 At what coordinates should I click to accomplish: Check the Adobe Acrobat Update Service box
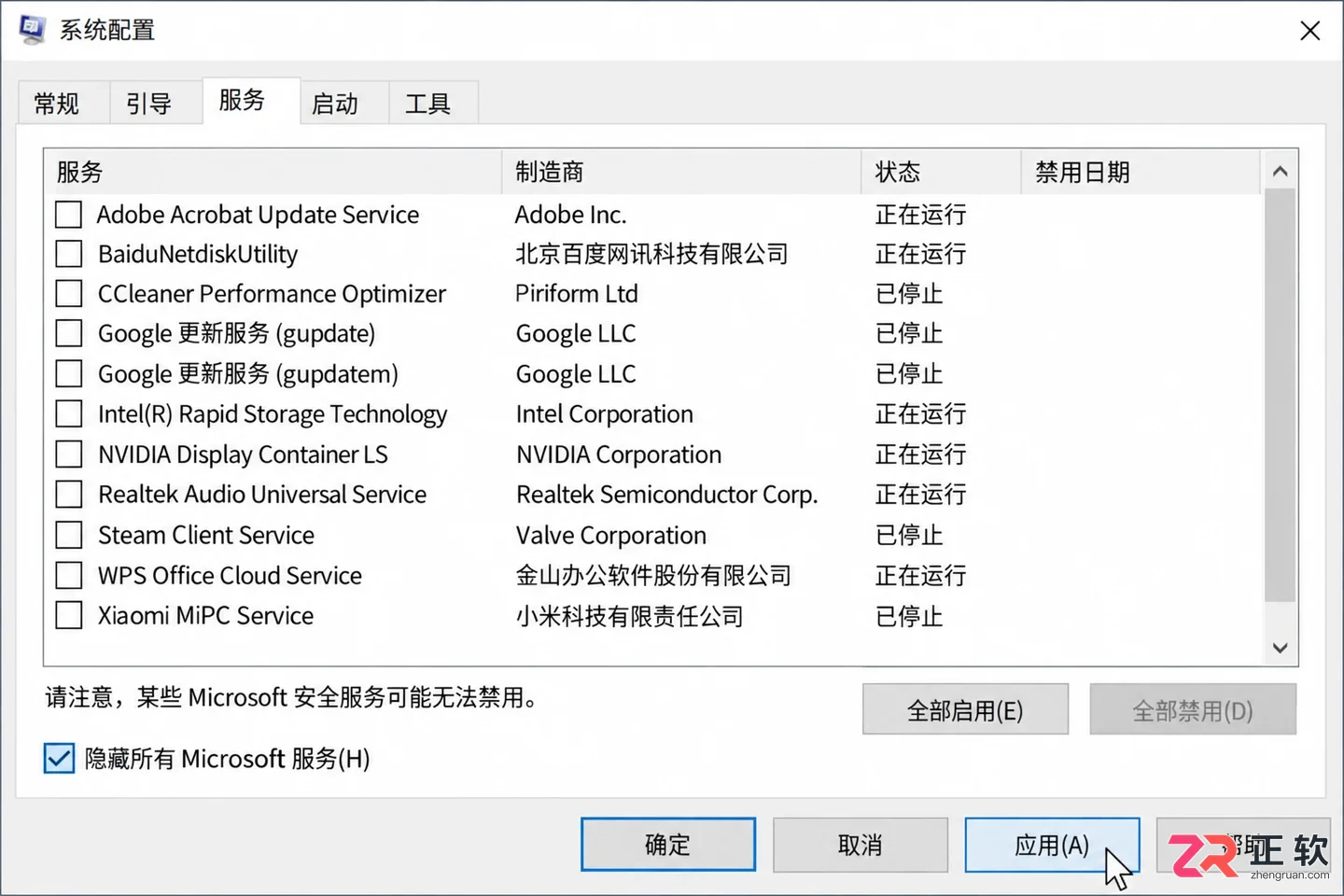[x=68, y=215]
